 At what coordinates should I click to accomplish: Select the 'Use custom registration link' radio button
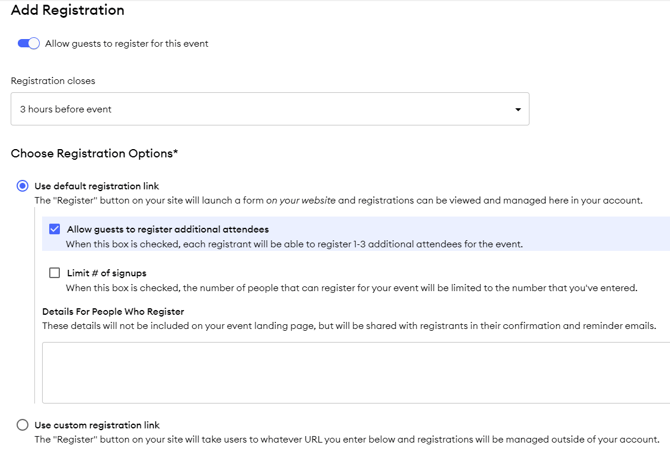click(x=22, y=425)
